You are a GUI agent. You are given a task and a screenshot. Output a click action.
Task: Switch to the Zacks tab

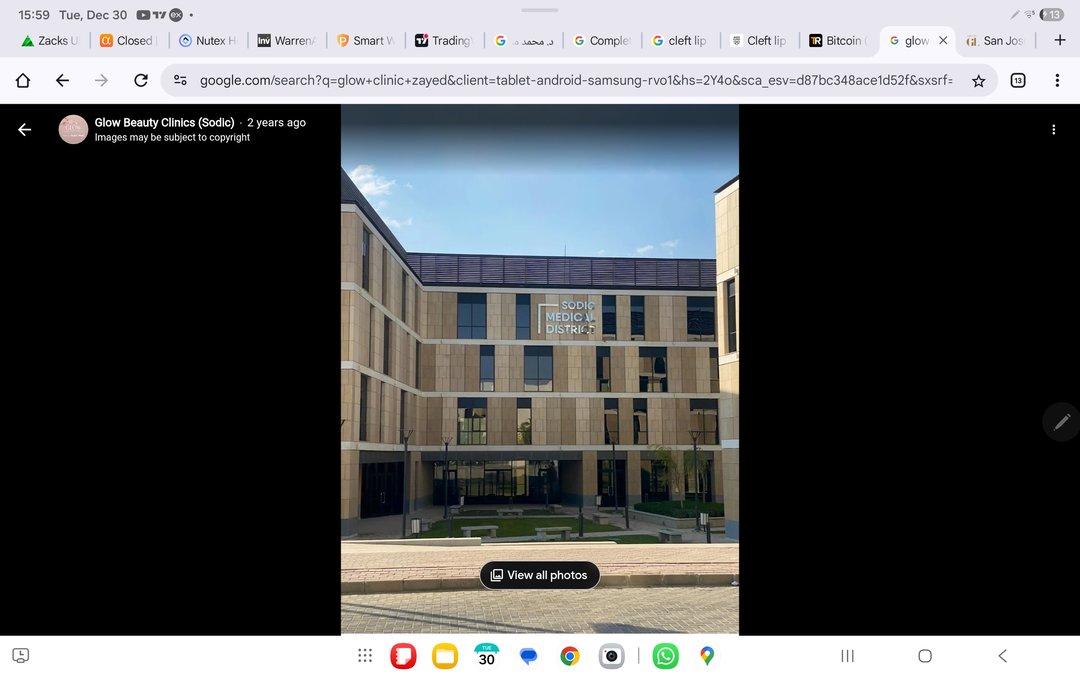(52, 41)
